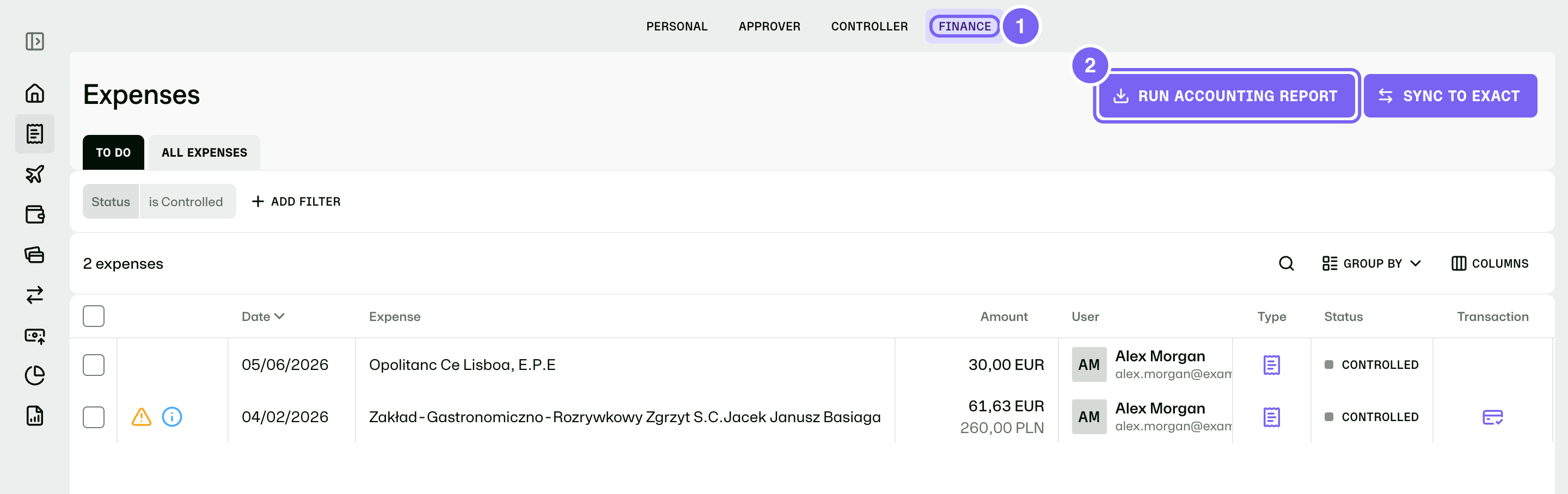Select the Opolitanc Ce Lisboa expense checkbox
This screenshot has width=1568, height=494.
click(x=94, y=365)
